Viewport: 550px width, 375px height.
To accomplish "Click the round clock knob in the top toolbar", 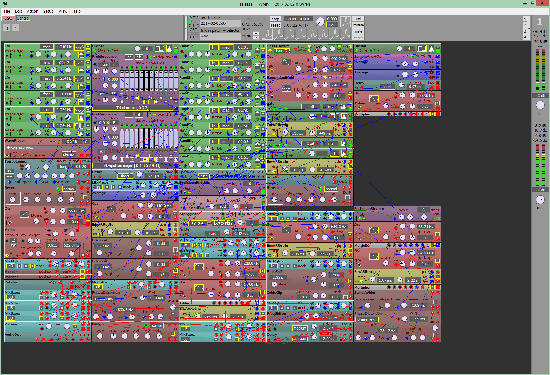I will click(x=320, y=22).
